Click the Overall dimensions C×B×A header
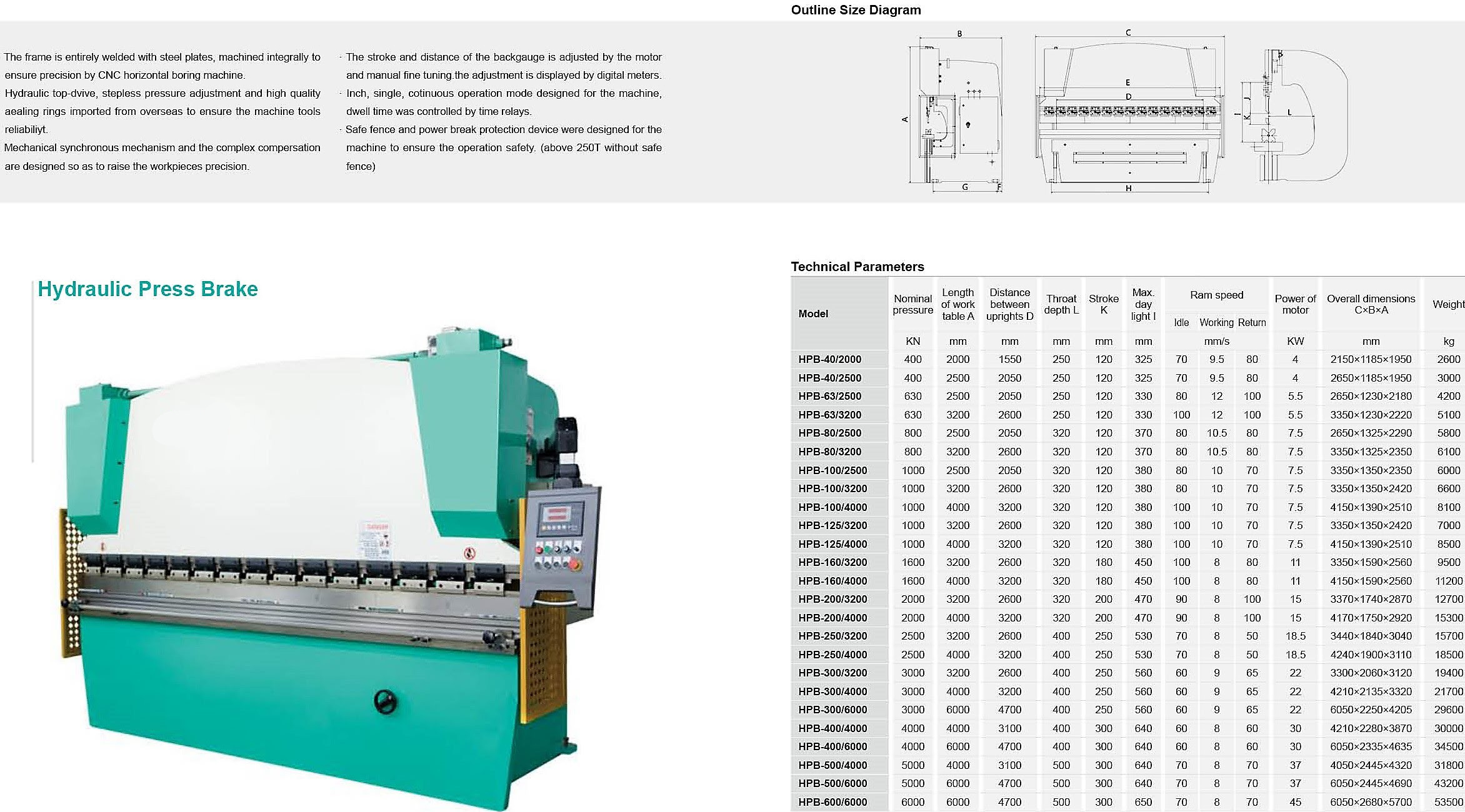1465x812 pixels. (x=1371, y=304)
